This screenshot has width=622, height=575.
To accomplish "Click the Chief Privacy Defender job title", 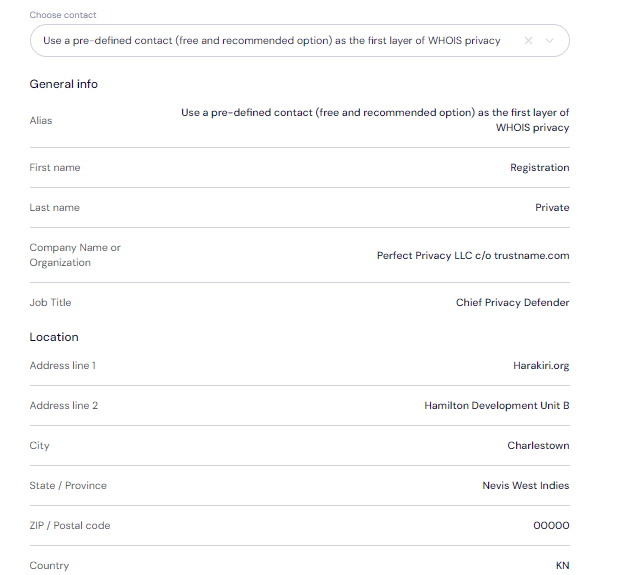I will [x=512, y=303].
